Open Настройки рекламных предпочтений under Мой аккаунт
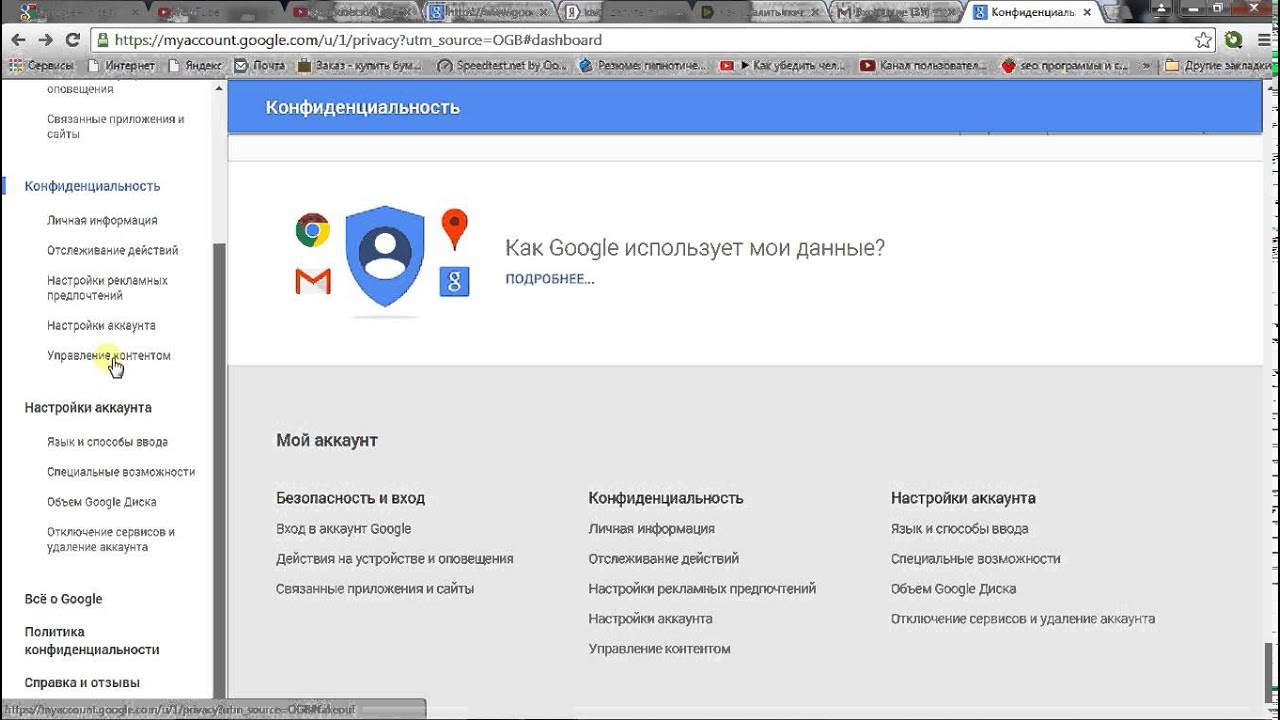This screenshot has width=1280, height=720. (x=702, y=588)
